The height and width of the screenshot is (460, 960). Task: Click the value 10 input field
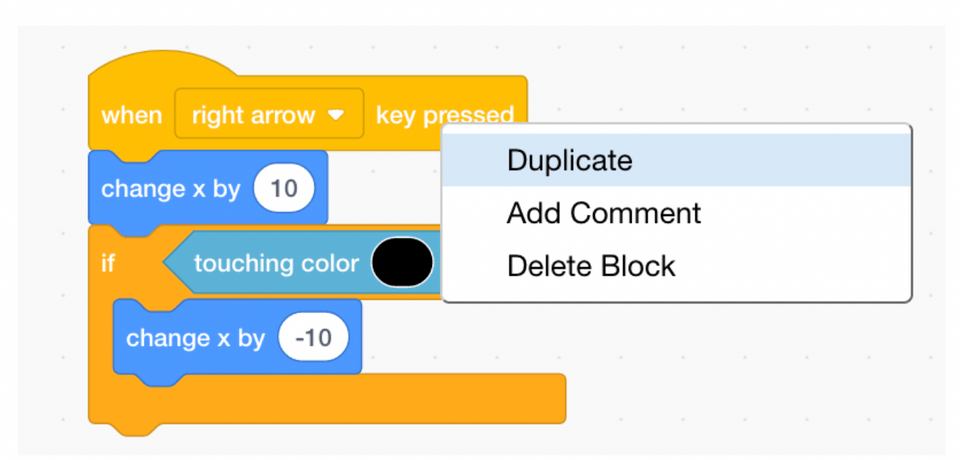point(284,188)
